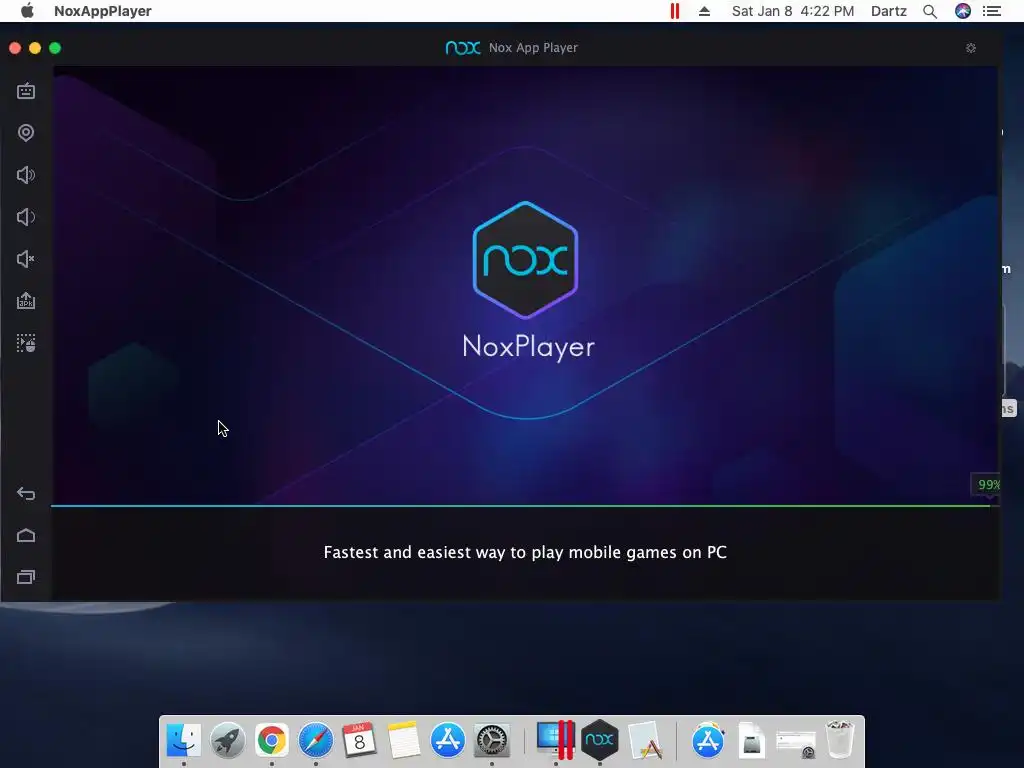This screenshot has width=1024, height=768.
Task: Launch Safari from the Dock
Action: click(315, 740)
